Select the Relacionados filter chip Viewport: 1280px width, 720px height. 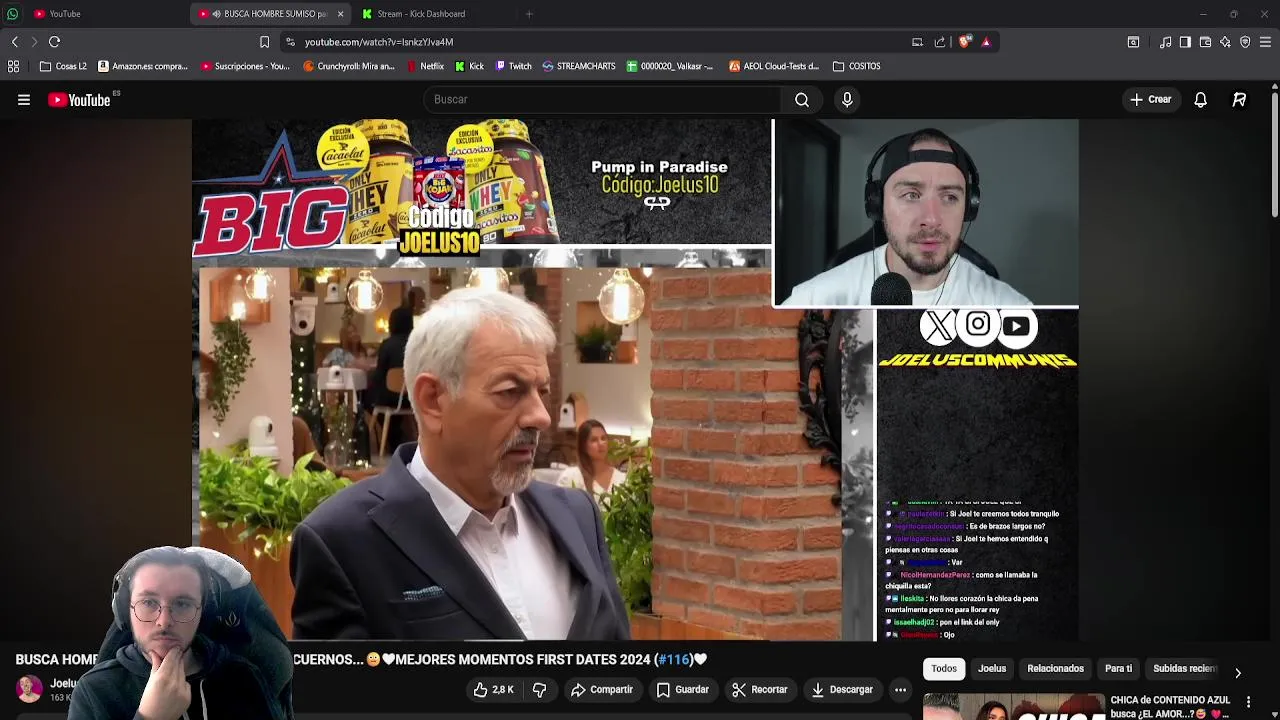1055,669
